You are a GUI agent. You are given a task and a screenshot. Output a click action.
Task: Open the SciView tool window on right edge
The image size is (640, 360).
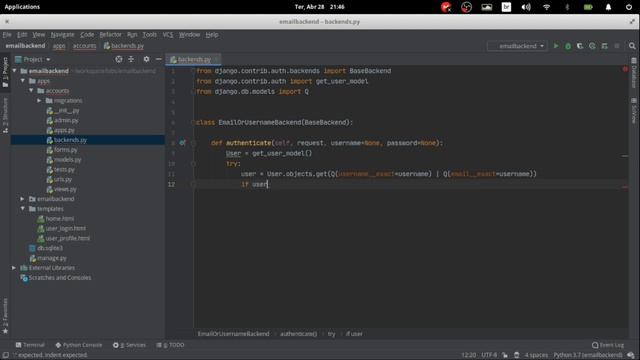pos(634,111)
